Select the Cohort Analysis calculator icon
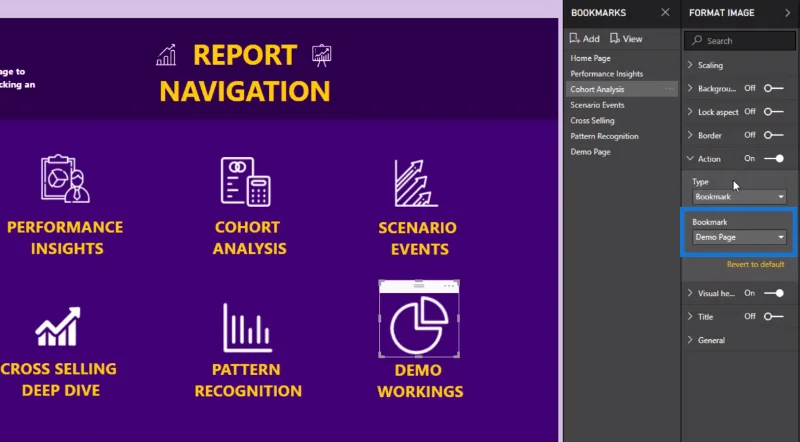This screenshot has width=800, height=442. coord(245,181)
